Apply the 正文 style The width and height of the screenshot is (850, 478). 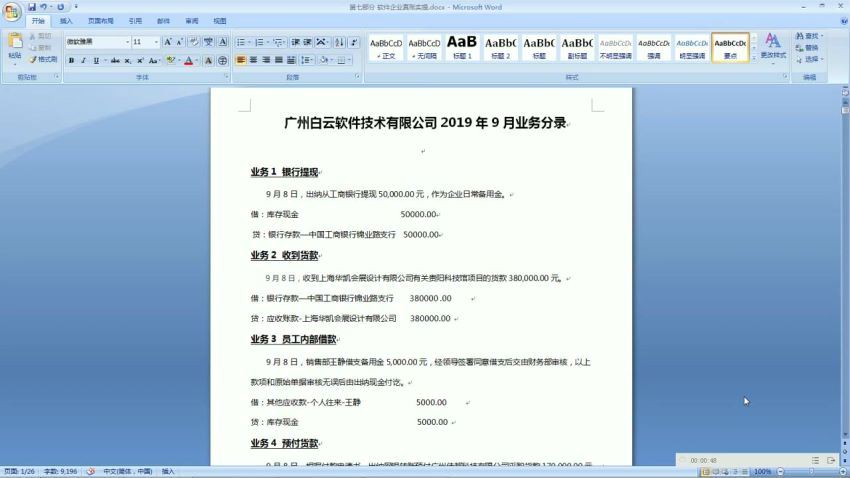[386, 48]
